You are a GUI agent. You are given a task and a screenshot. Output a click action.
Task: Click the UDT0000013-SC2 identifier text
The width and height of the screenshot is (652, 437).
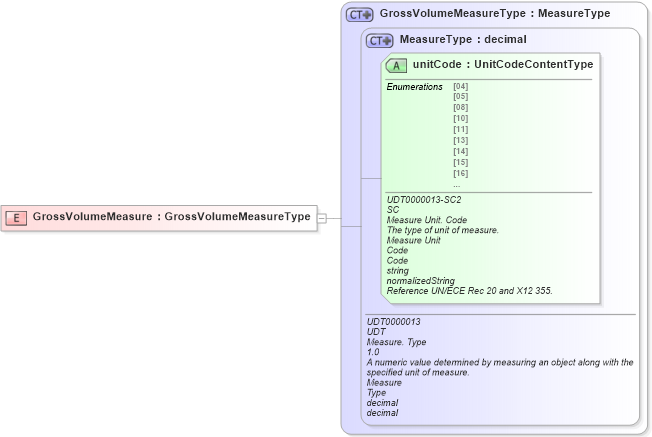(424, 200)
